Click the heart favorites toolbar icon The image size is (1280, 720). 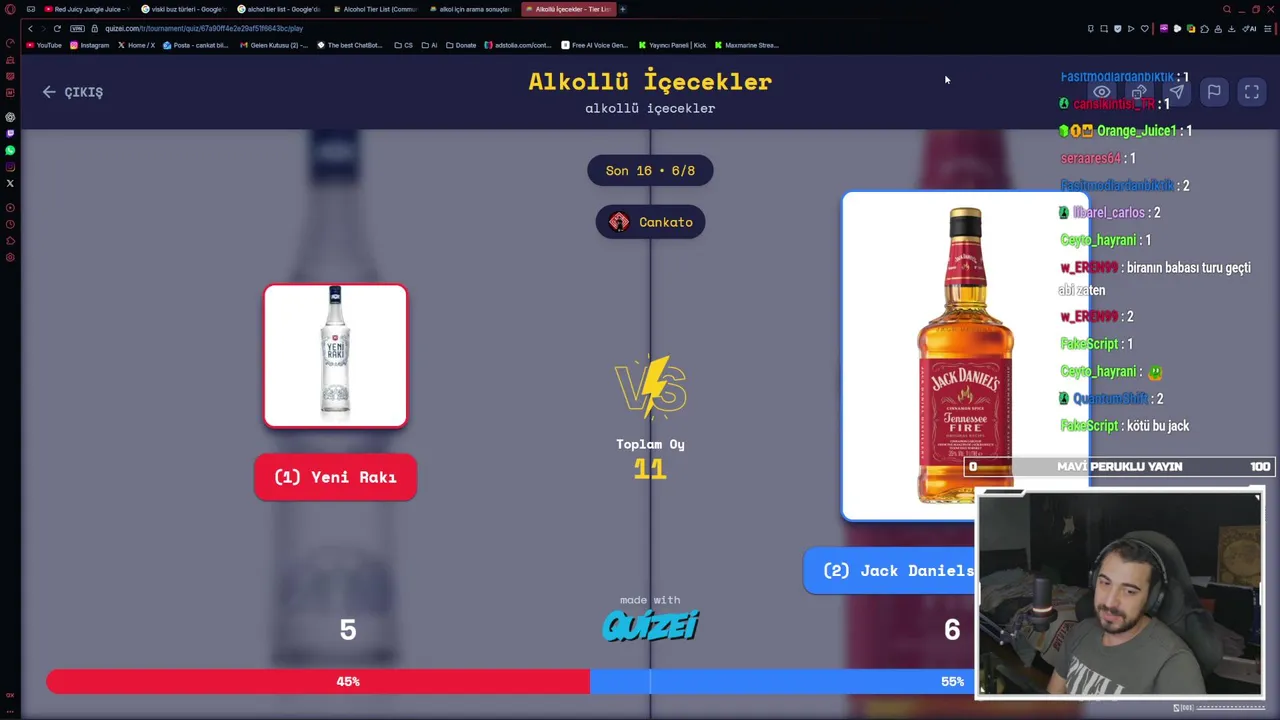[x=1145, y=29]
